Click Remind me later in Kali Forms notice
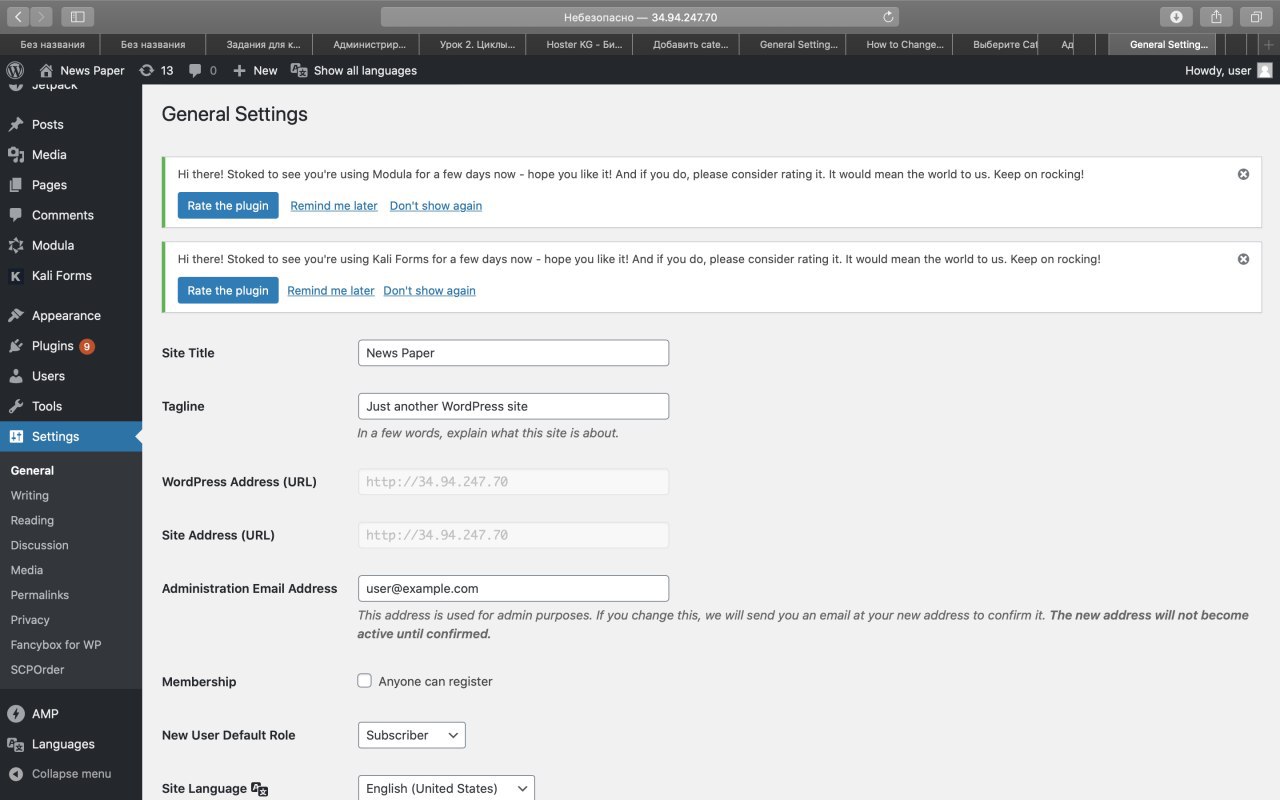 click(331, 291)
